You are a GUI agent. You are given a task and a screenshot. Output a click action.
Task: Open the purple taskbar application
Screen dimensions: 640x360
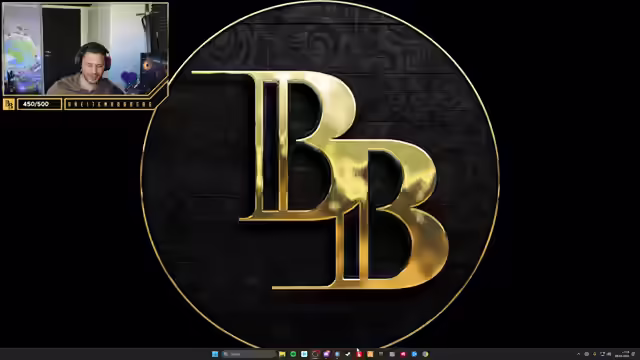click(326, 354)
